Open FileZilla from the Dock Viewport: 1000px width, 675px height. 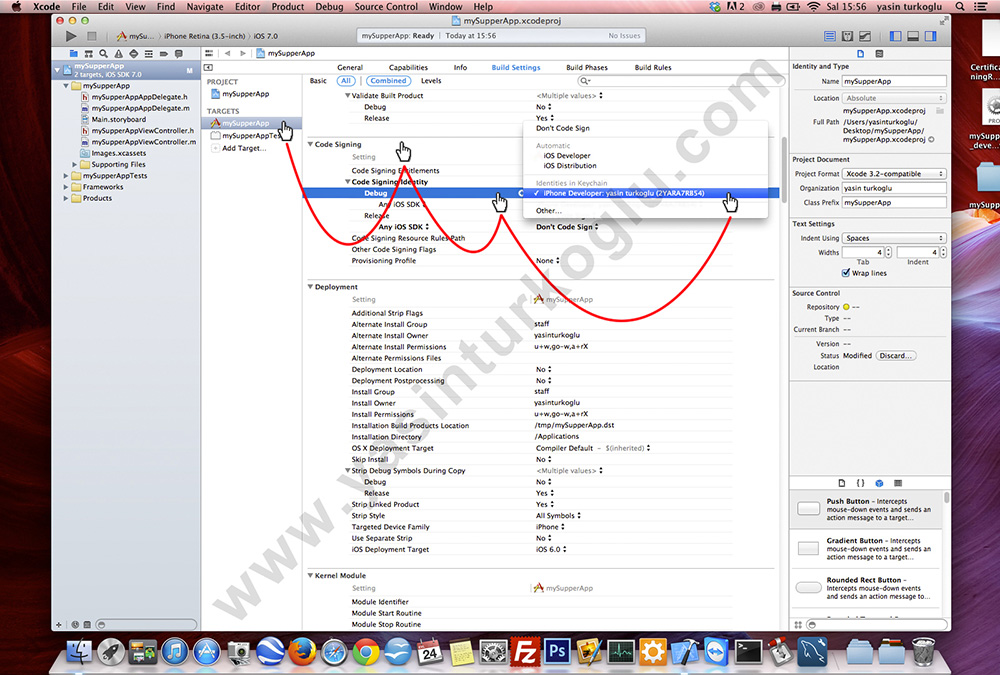pyautogui.click(x=525, y=652)
